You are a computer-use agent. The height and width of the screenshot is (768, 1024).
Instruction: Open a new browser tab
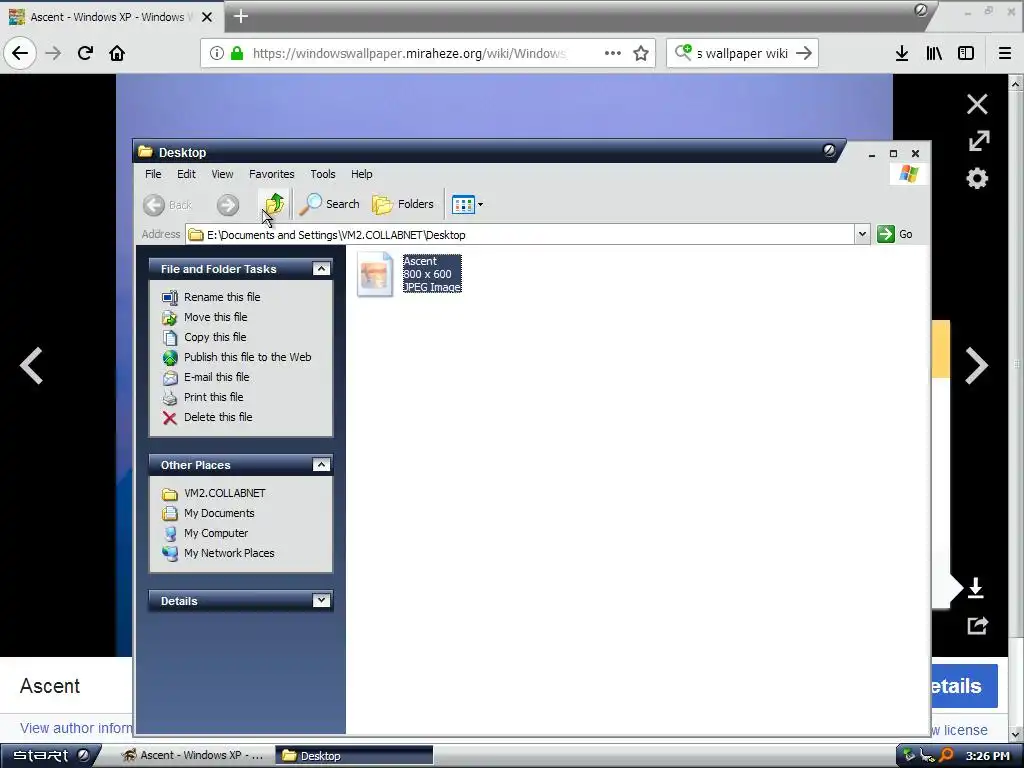click(240, 16)
